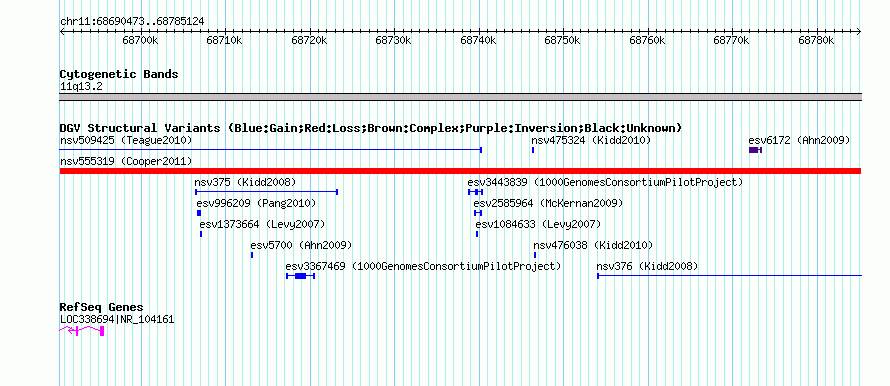Image resolution: width=890 pixels, height=386 pixels.
Task: Click the 68720k ruler tick label
Action: [309, 41]
